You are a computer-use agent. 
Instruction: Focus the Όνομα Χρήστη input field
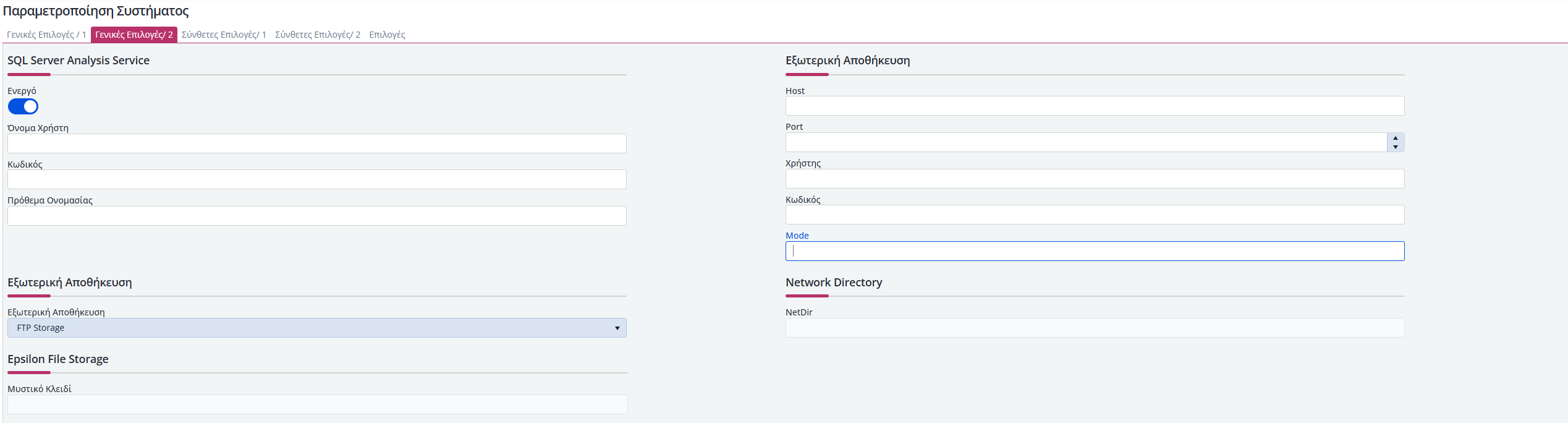(317, 143)
